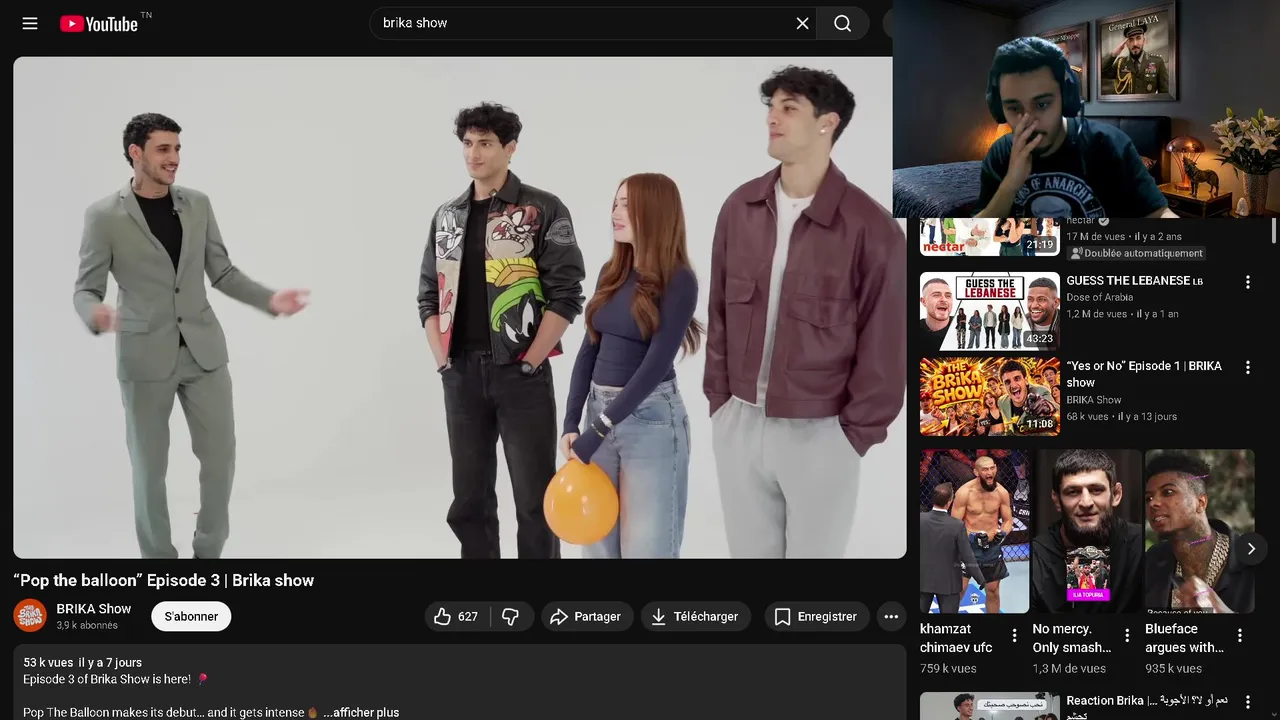The image size is (1280, 720).
Task: Dislike the video with thumbs down
Action: point(511,617)
